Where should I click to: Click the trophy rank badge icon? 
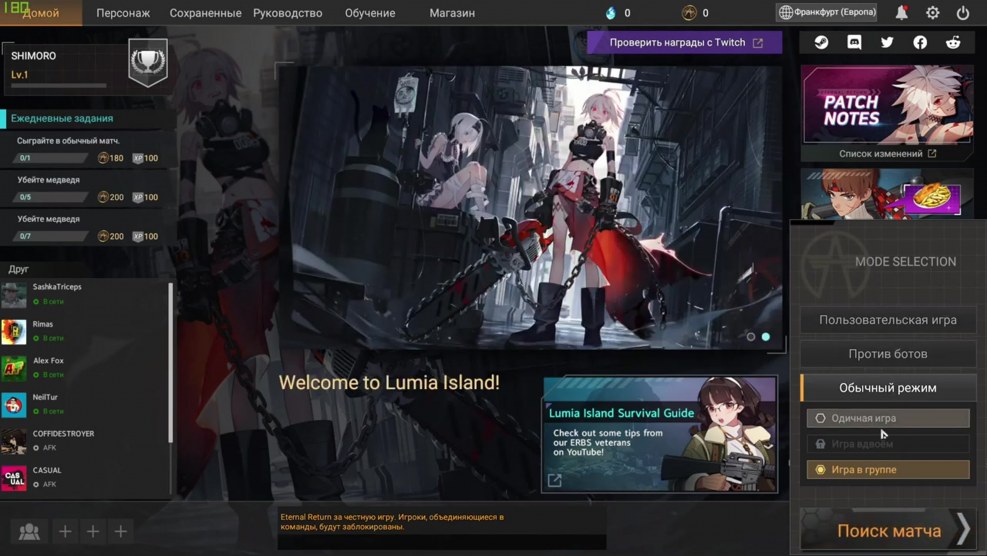(x=148, y=62)
